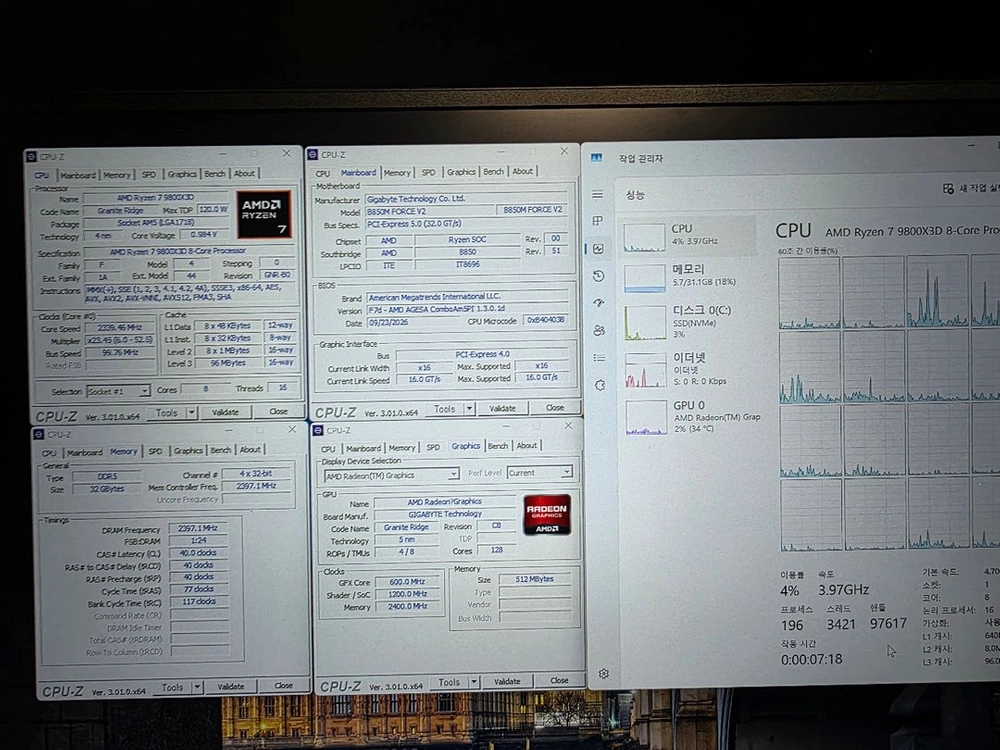Click CPU-Z app icon in the Graphics window title bar
This screenshot has height=750, width=1000.
[x=318, y=430]
